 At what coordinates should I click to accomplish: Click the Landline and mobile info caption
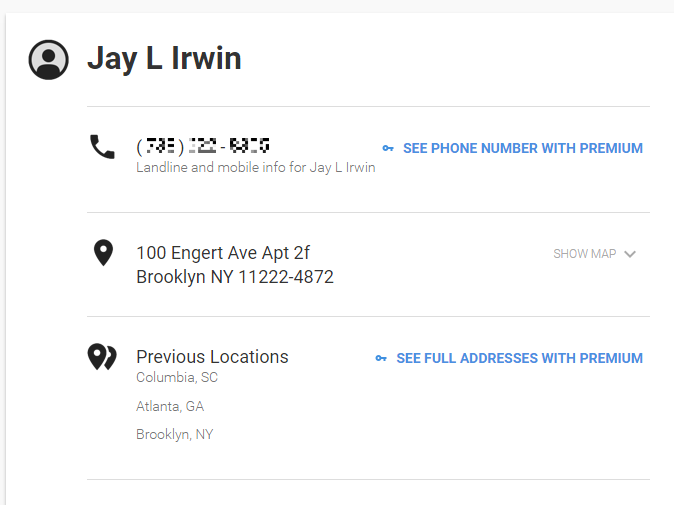tap(256, 168)
